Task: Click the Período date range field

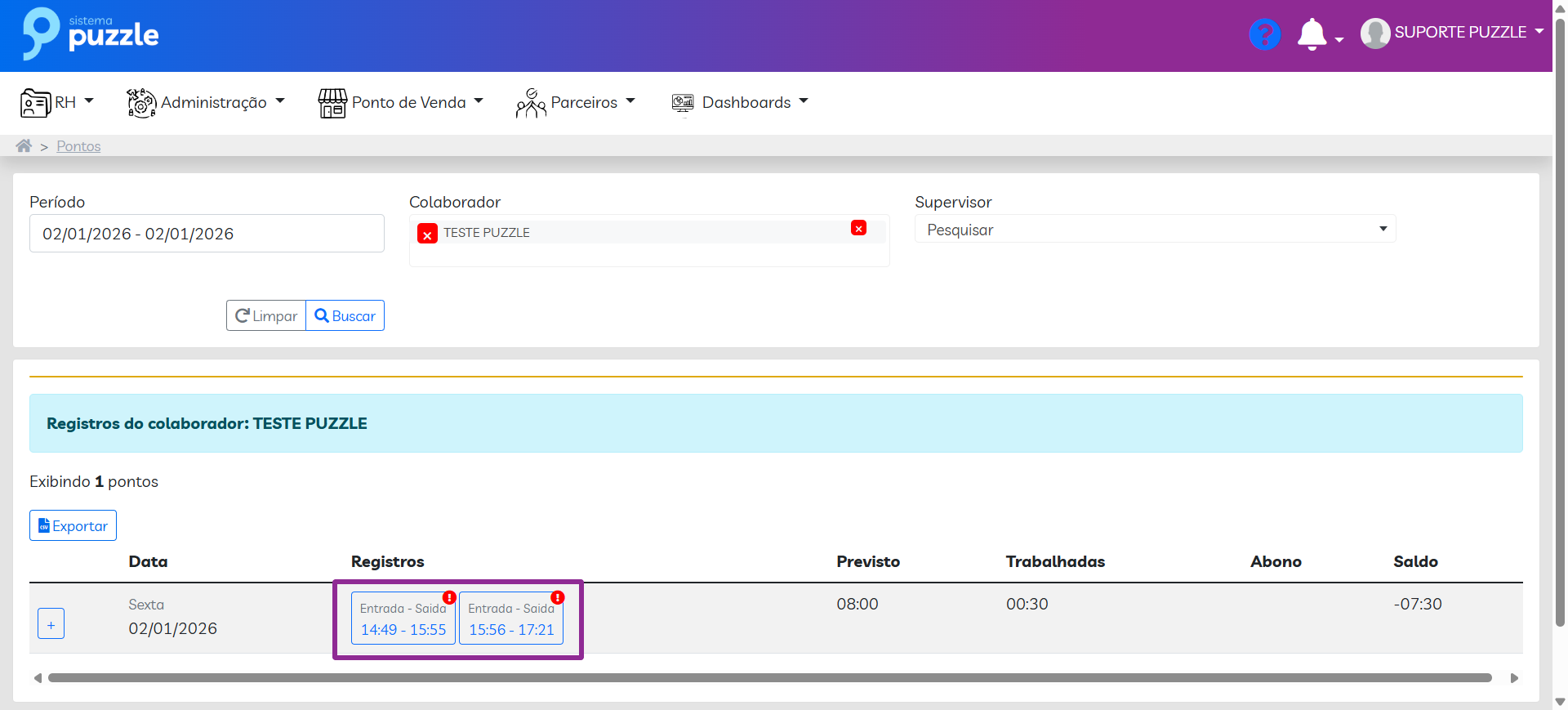Action: click(207, 234)
